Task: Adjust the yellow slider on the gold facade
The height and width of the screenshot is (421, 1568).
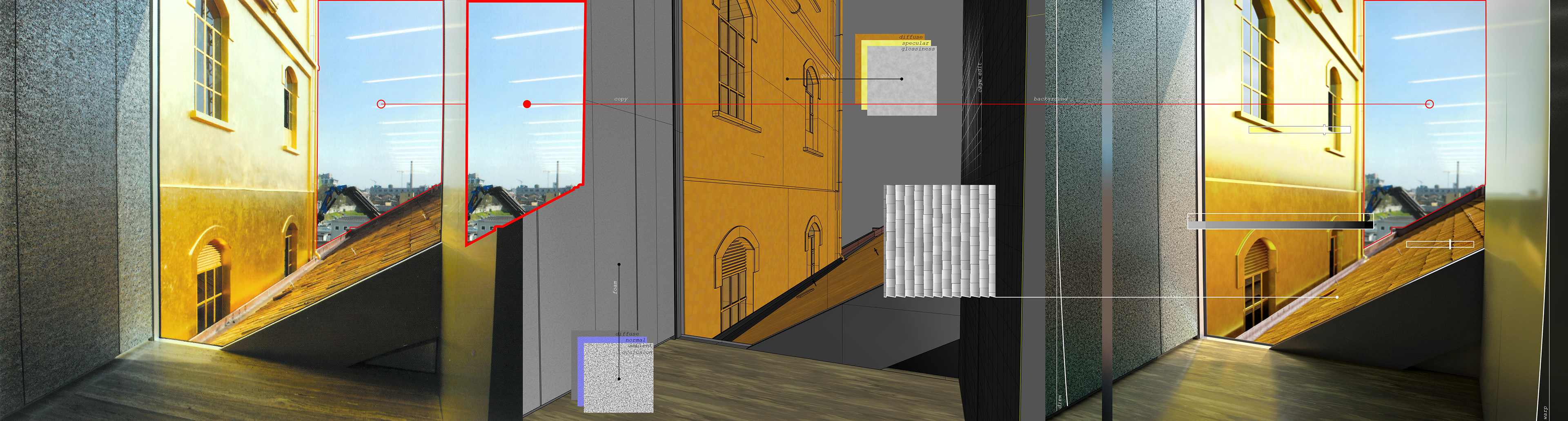Action: point(1300,130)
